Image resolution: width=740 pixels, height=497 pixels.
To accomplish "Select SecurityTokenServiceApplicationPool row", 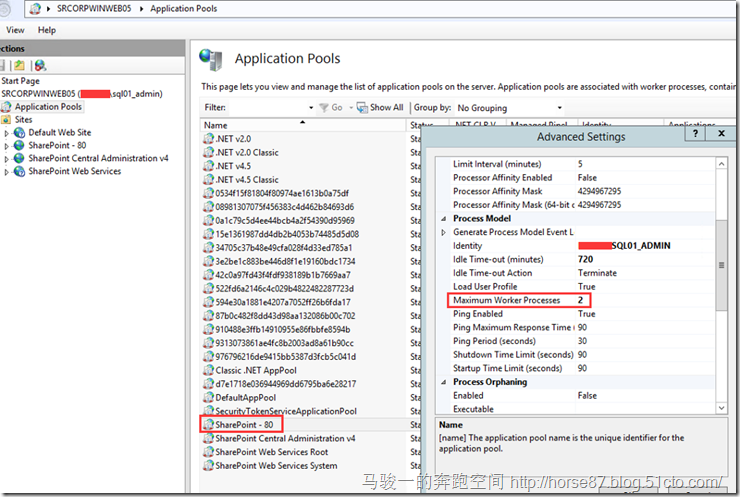I will [286, 411].
